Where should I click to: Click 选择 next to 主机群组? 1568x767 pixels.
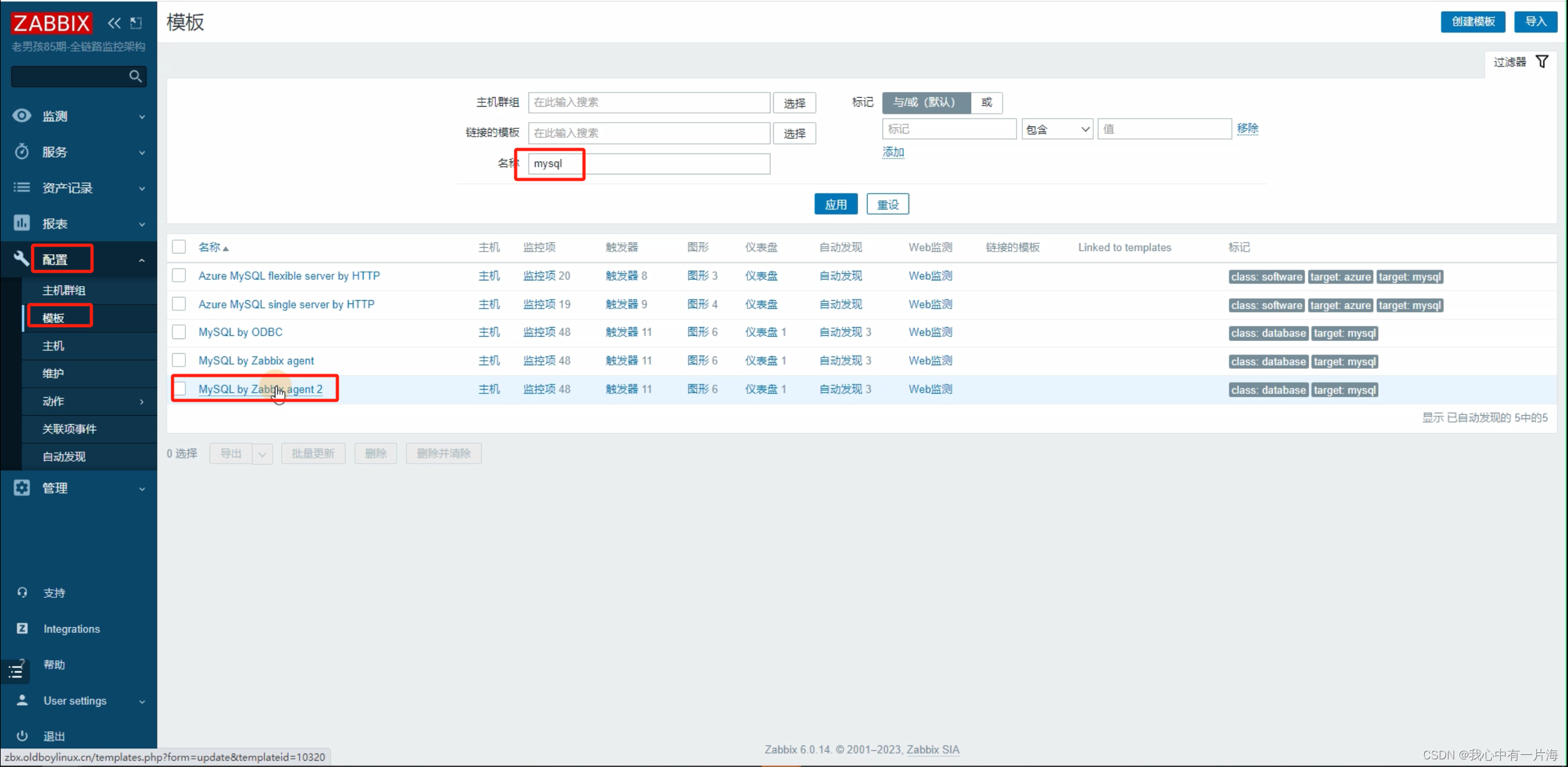click(794, 103)
